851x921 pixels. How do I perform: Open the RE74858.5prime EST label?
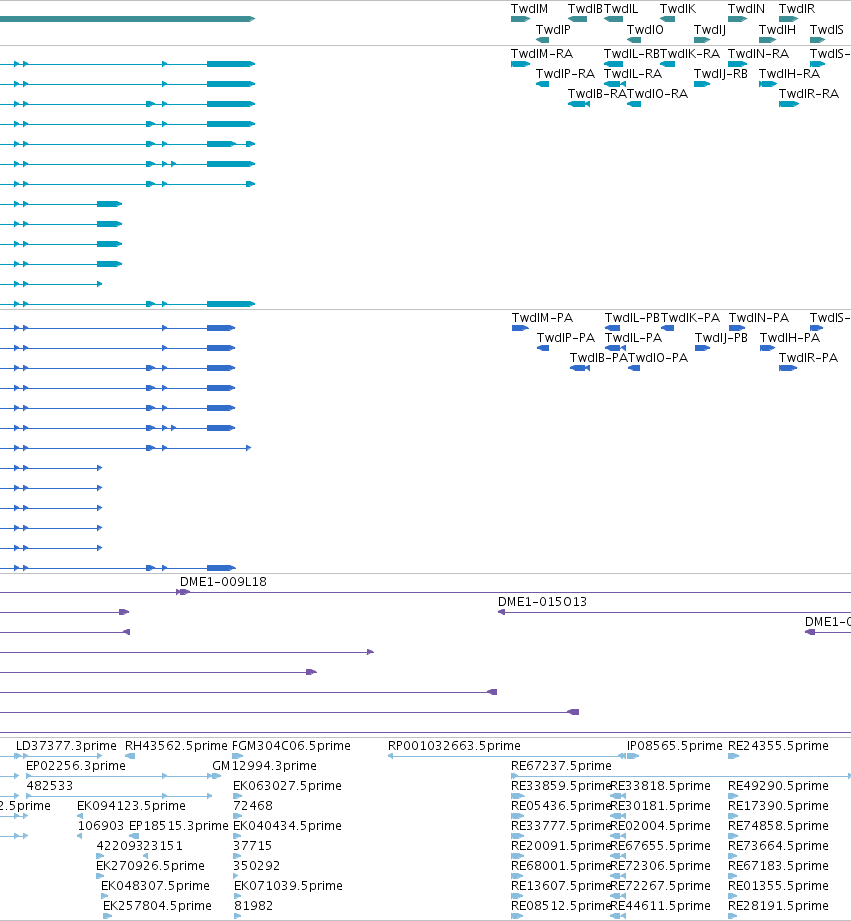[778, 825]
